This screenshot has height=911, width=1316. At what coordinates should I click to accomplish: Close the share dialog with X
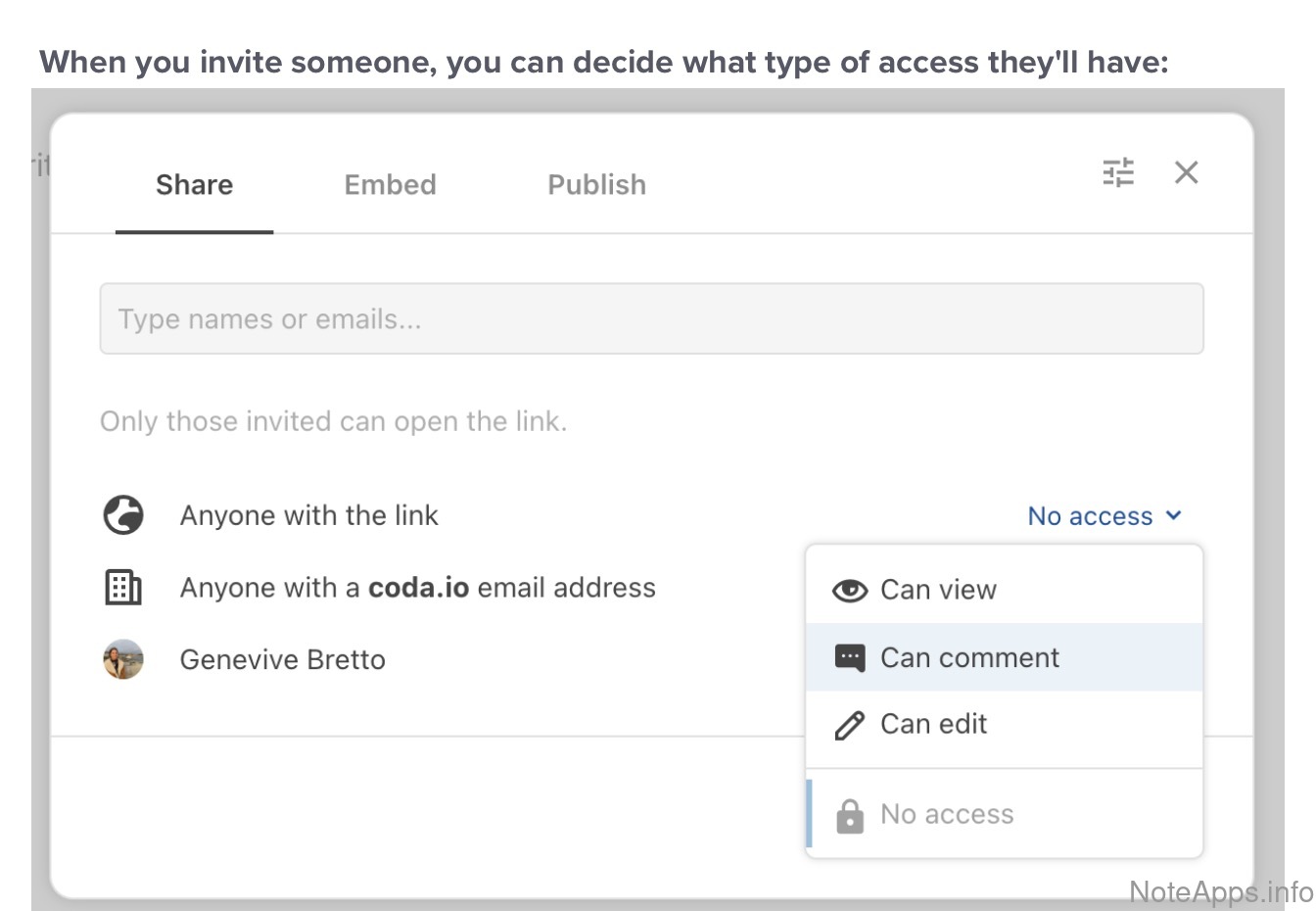pyautogui.click(x=1186, y=172)
